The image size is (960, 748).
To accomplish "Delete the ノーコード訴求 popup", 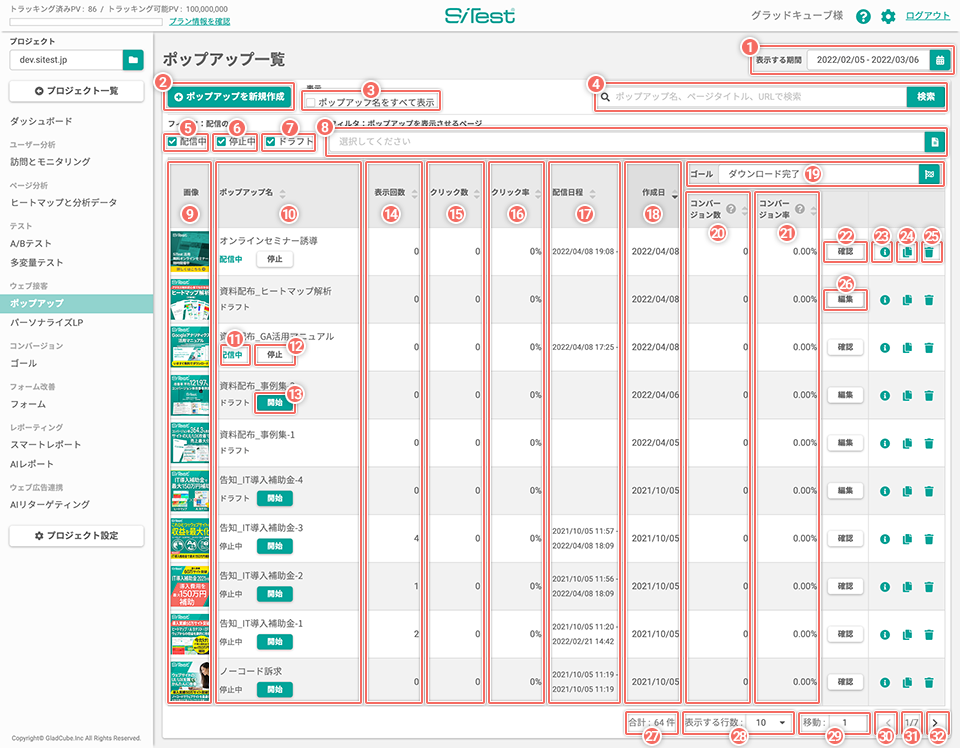I will 929,682.
